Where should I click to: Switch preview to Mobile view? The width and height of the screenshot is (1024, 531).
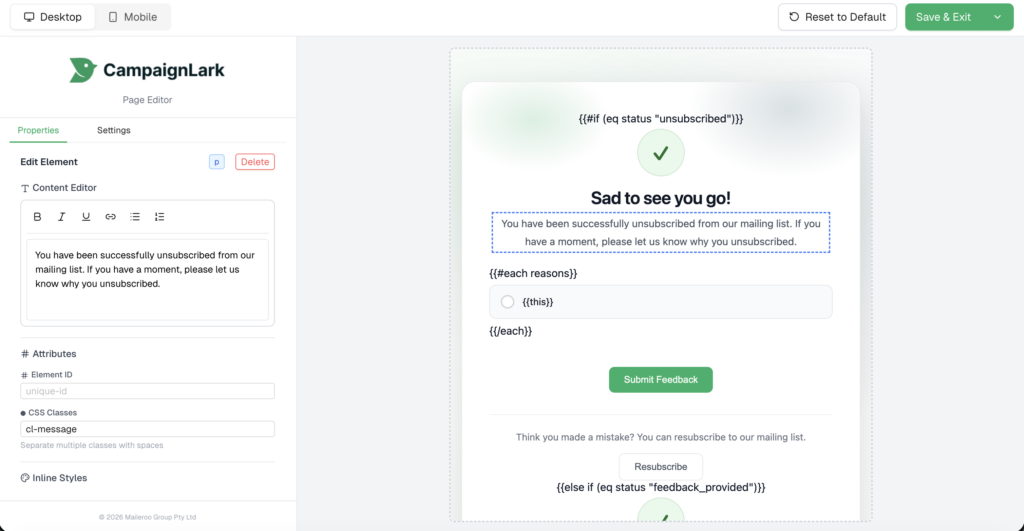[x=133, y=17]
